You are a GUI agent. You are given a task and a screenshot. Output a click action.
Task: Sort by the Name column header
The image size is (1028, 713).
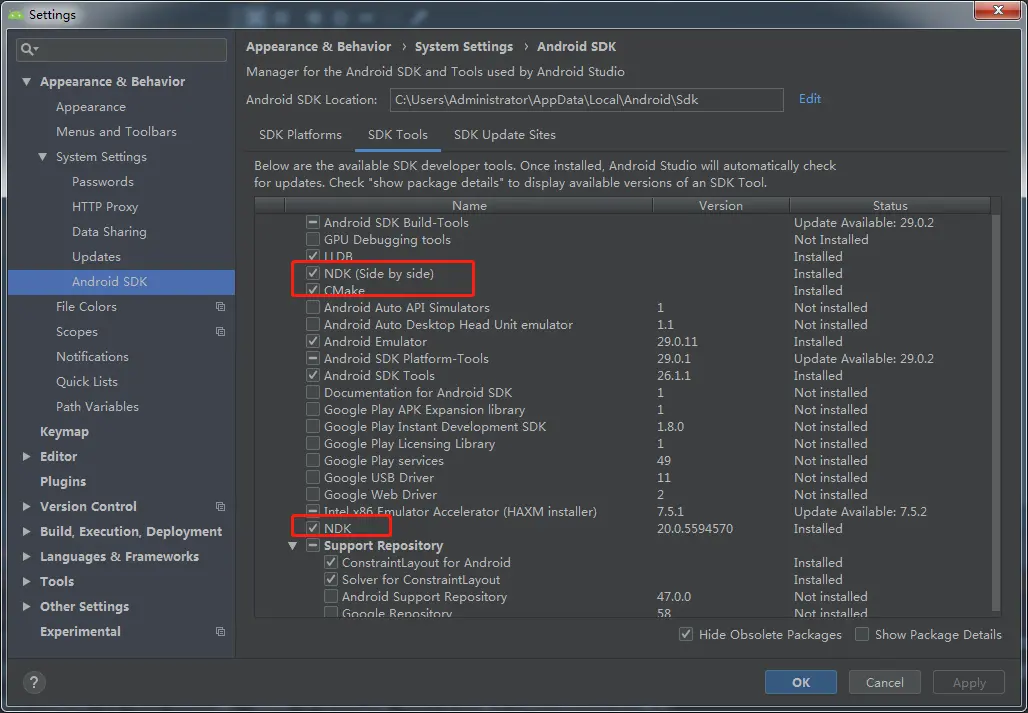click(x=469, y=206)
